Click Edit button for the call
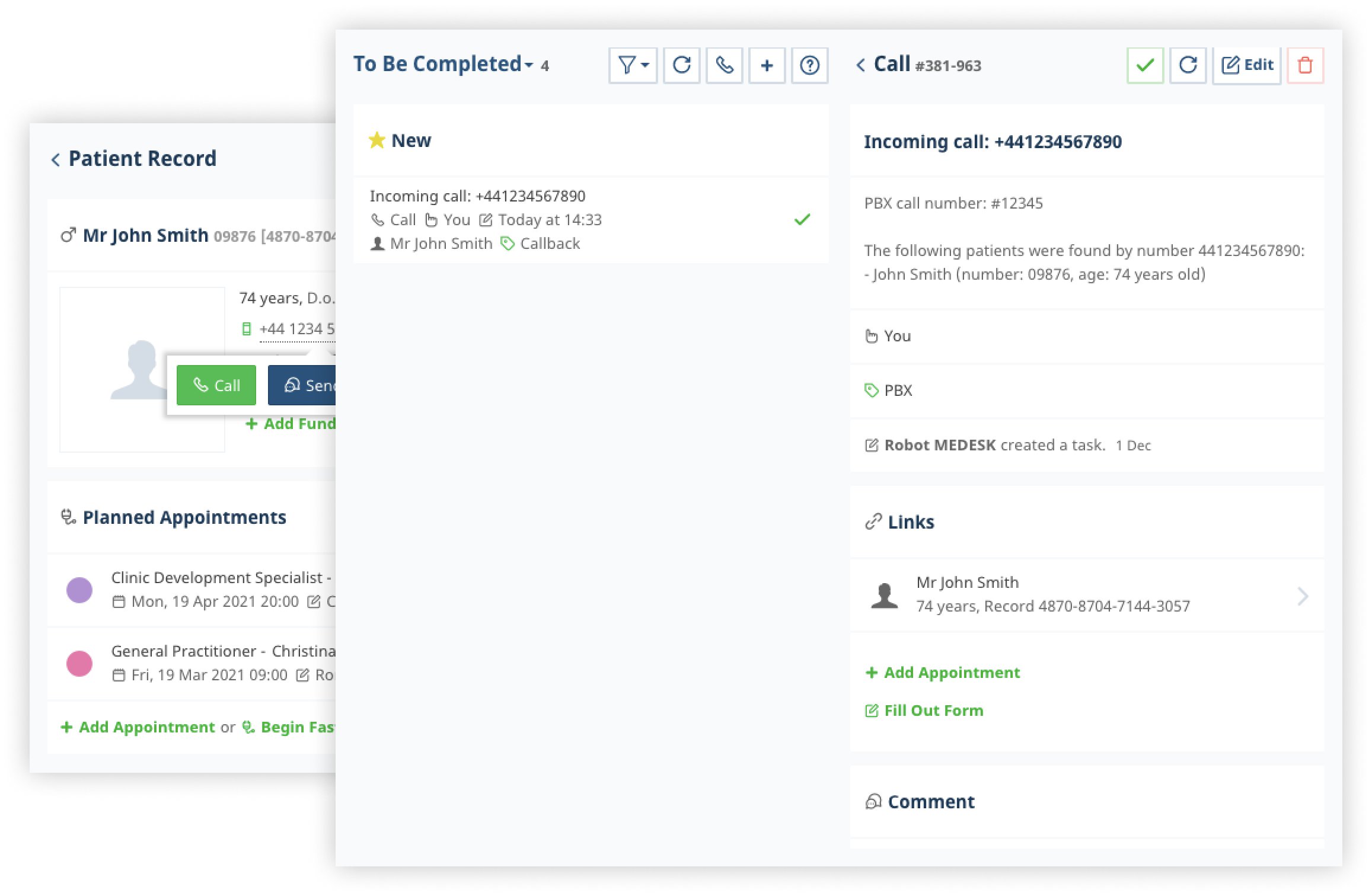 [1247, 65]
